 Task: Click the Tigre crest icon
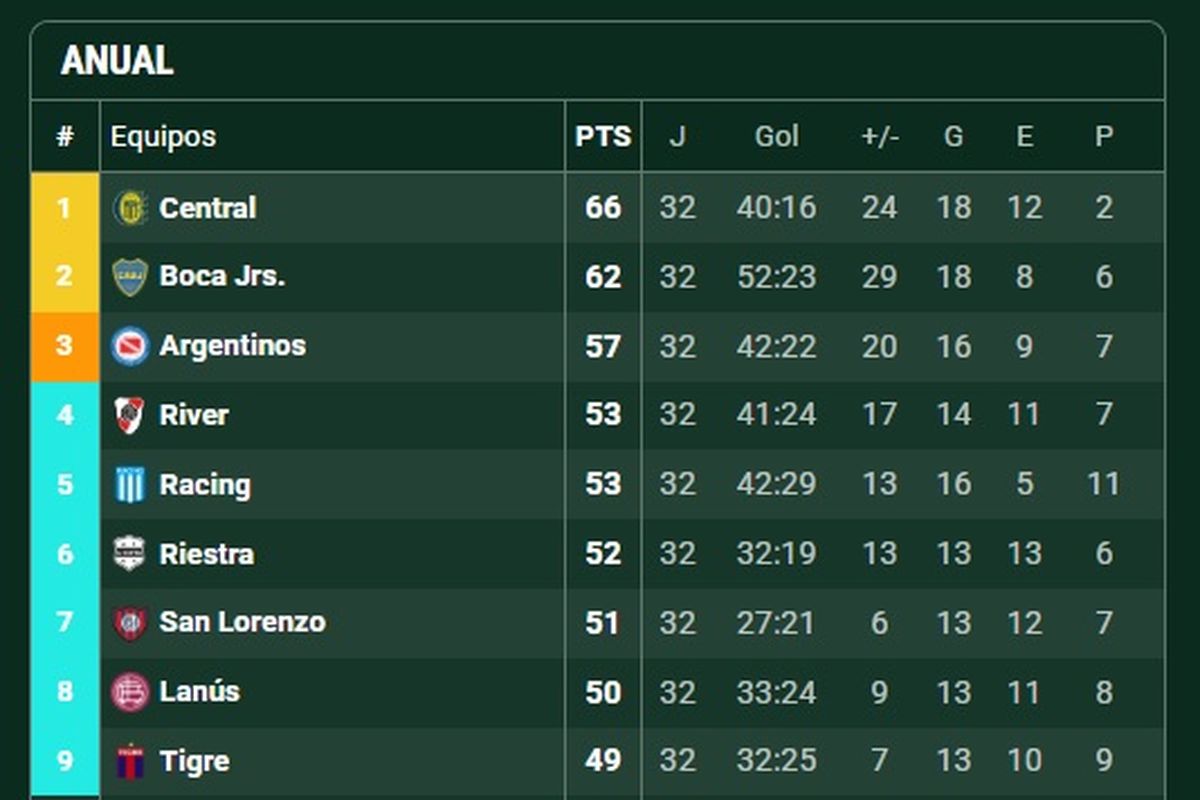[x=131, y=760]
